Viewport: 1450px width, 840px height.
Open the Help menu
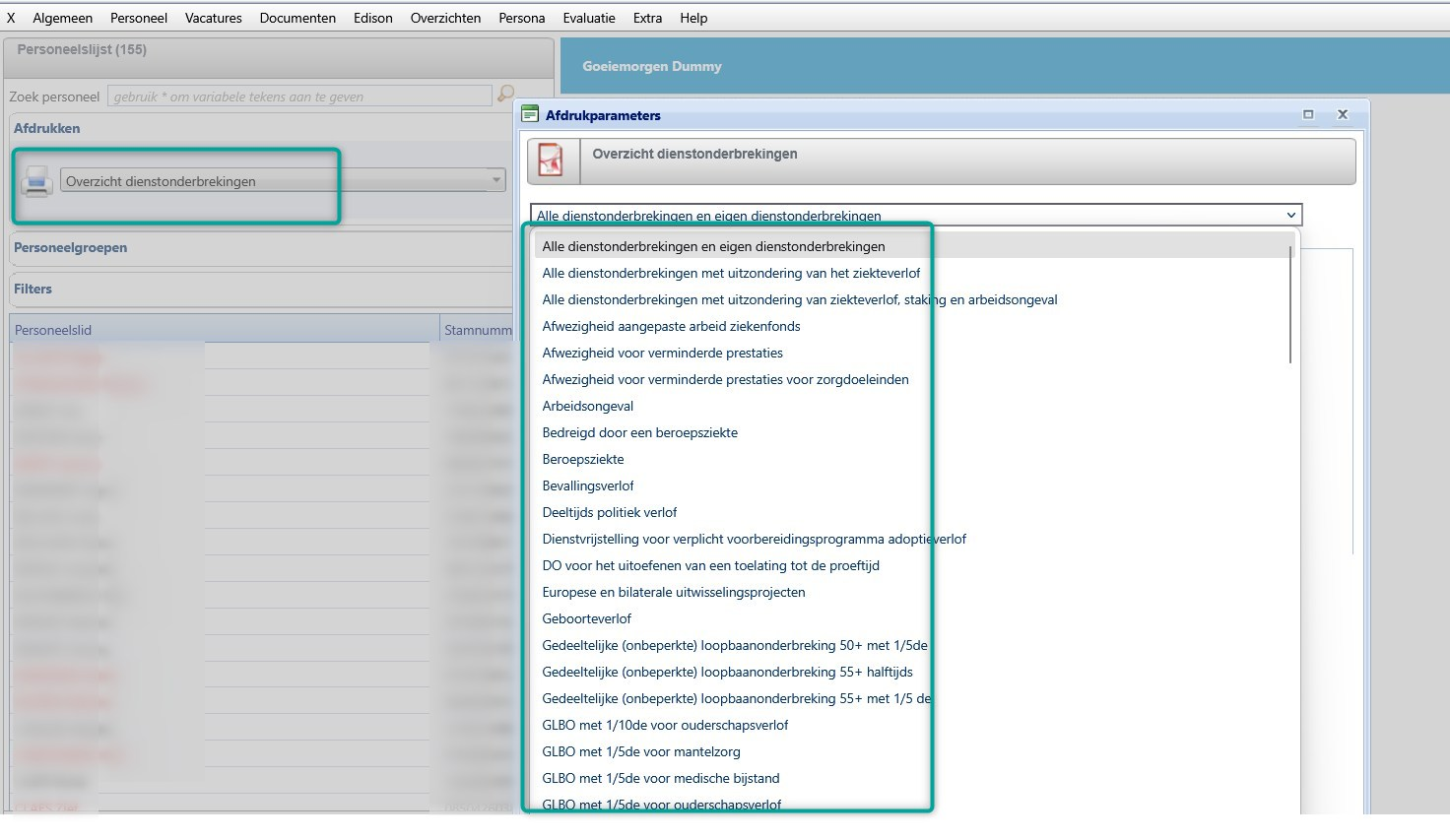[x=693, y=18]
